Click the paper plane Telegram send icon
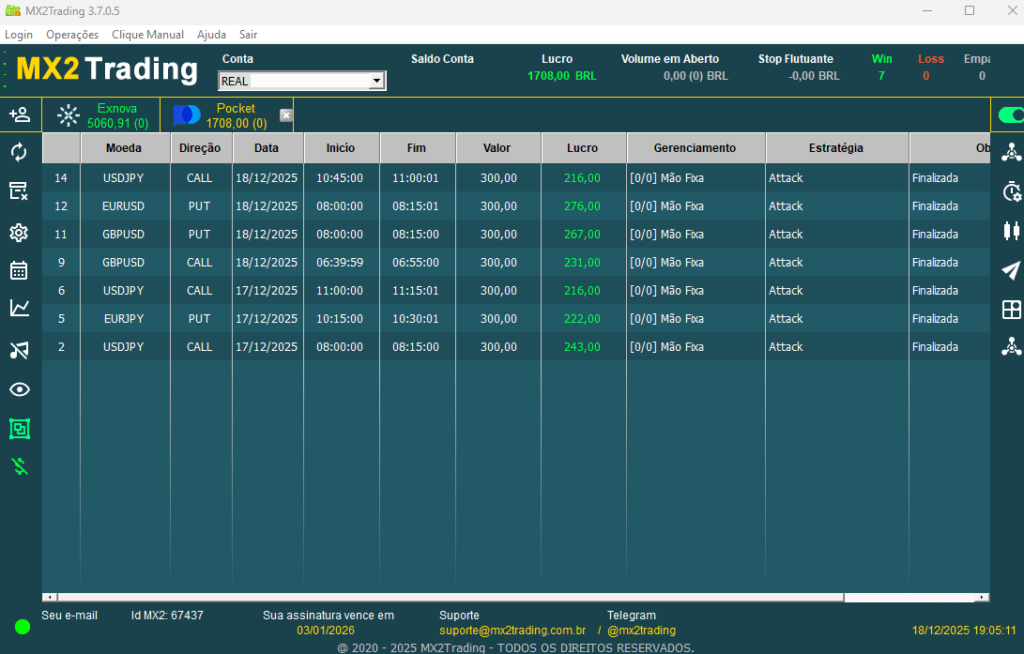 pyautogui.click(x=1011, y=270)
